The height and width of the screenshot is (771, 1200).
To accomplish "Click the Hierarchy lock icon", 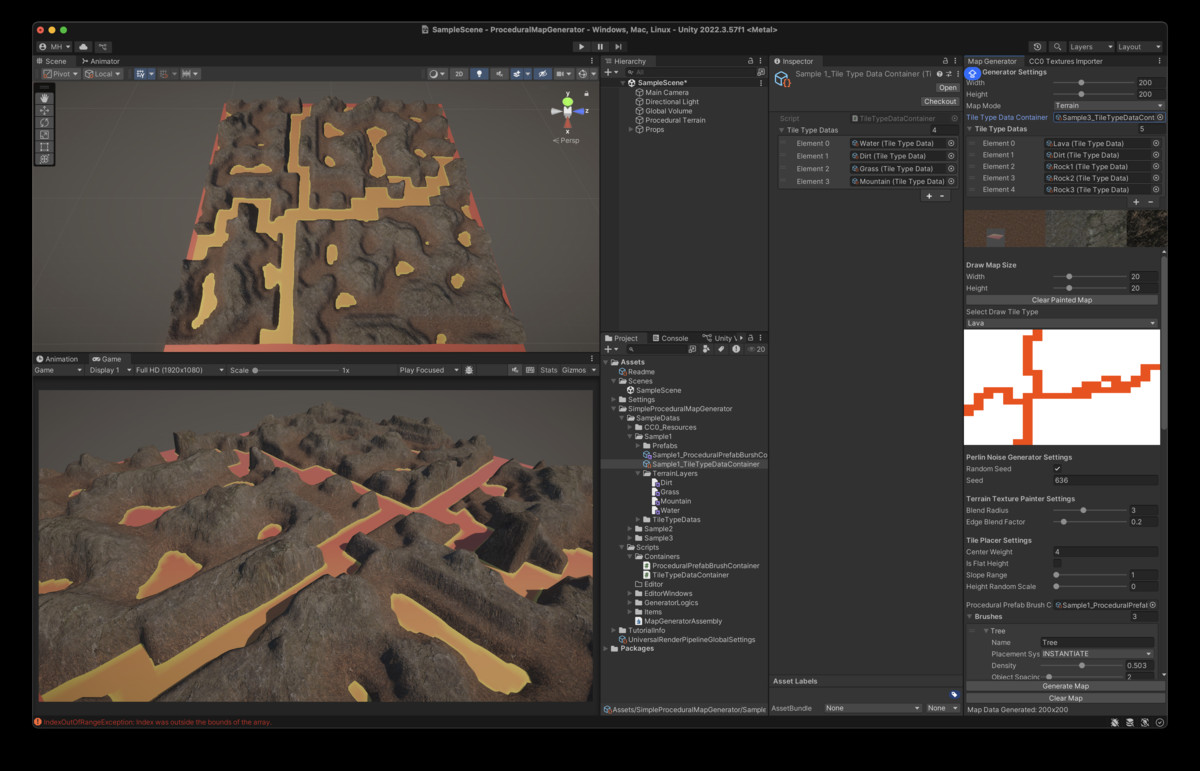I will (x=750, y=61).
